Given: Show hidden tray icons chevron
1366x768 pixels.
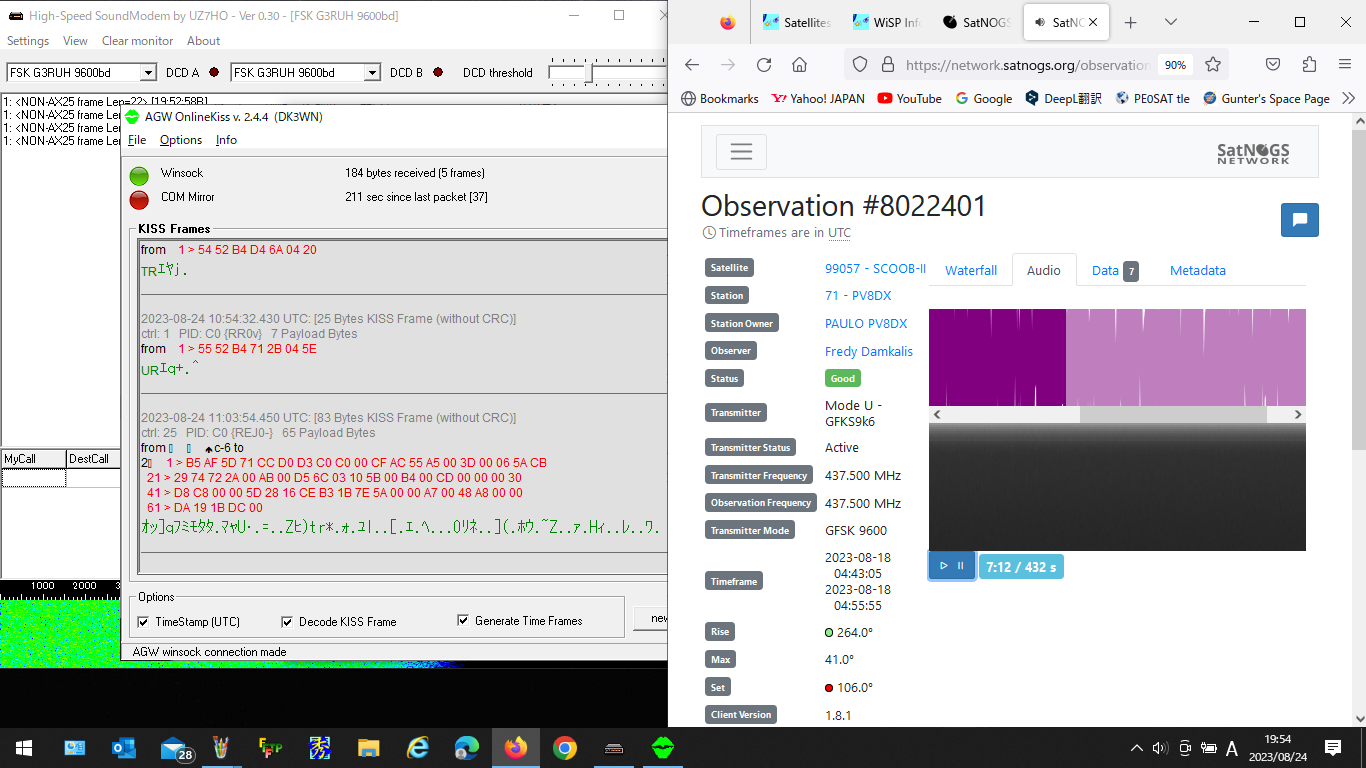Looking at the screenshot, I should point(1136,748).
